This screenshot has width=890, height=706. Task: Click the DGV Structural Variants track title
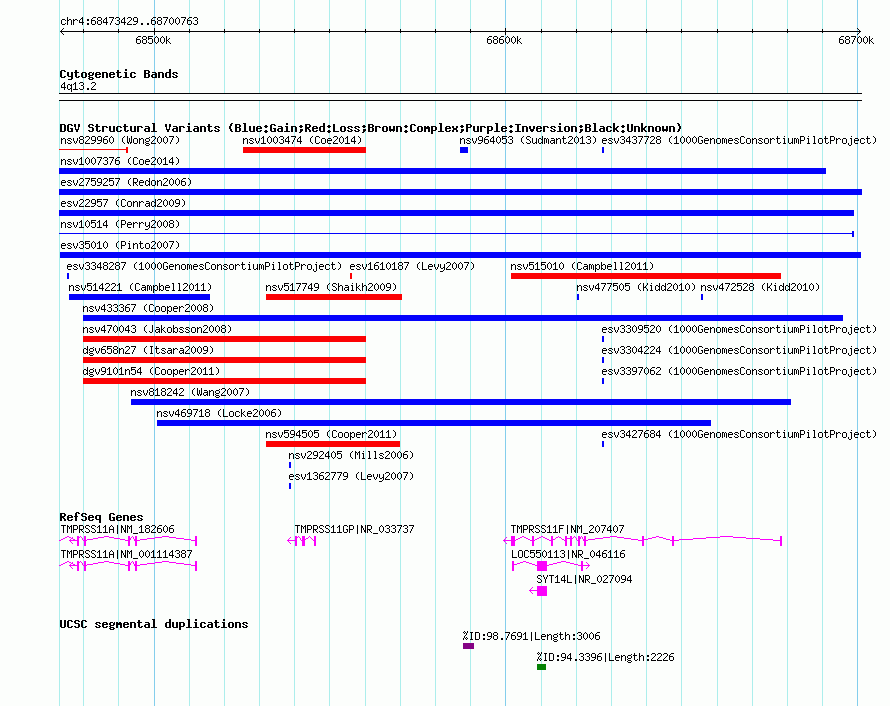[371, 128]
